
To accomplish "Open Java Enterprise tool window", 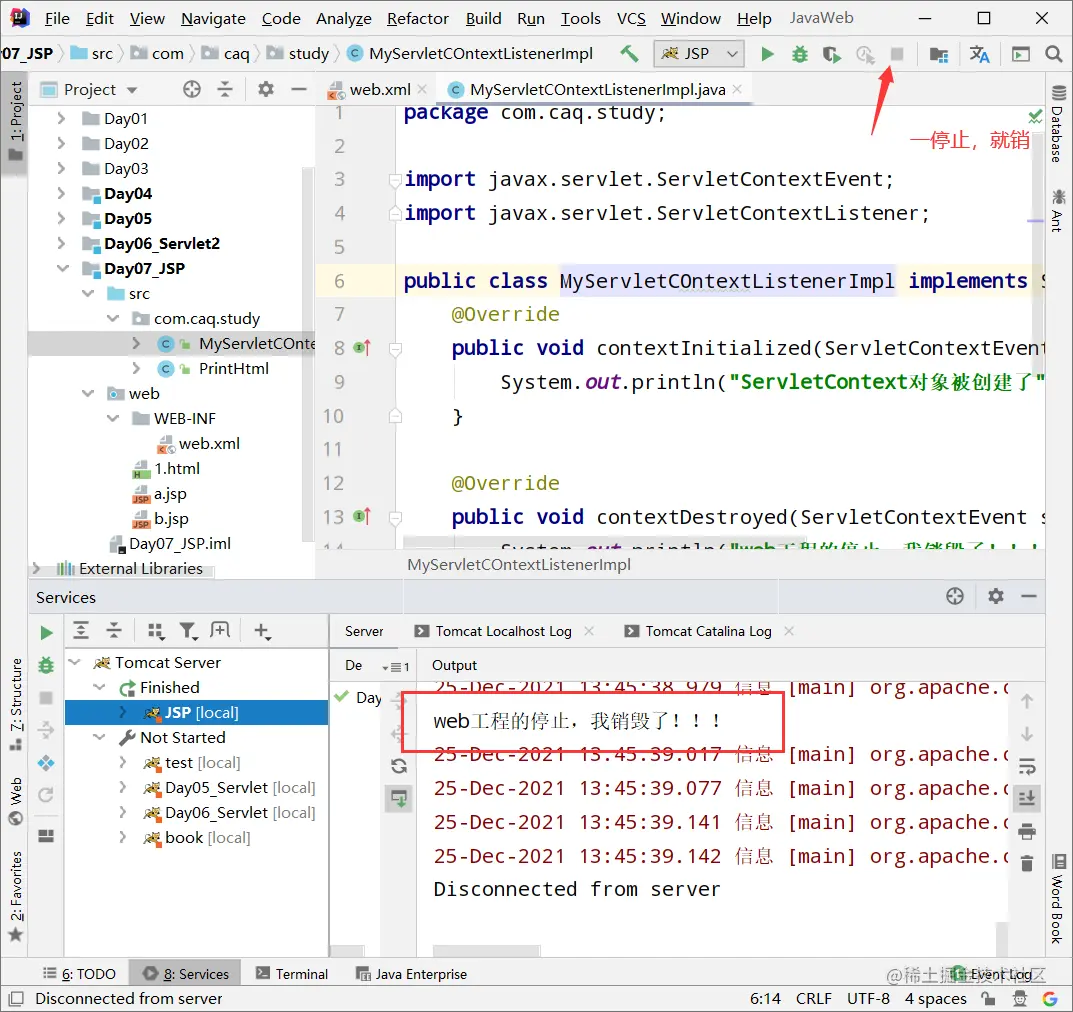I will [411, 974].
